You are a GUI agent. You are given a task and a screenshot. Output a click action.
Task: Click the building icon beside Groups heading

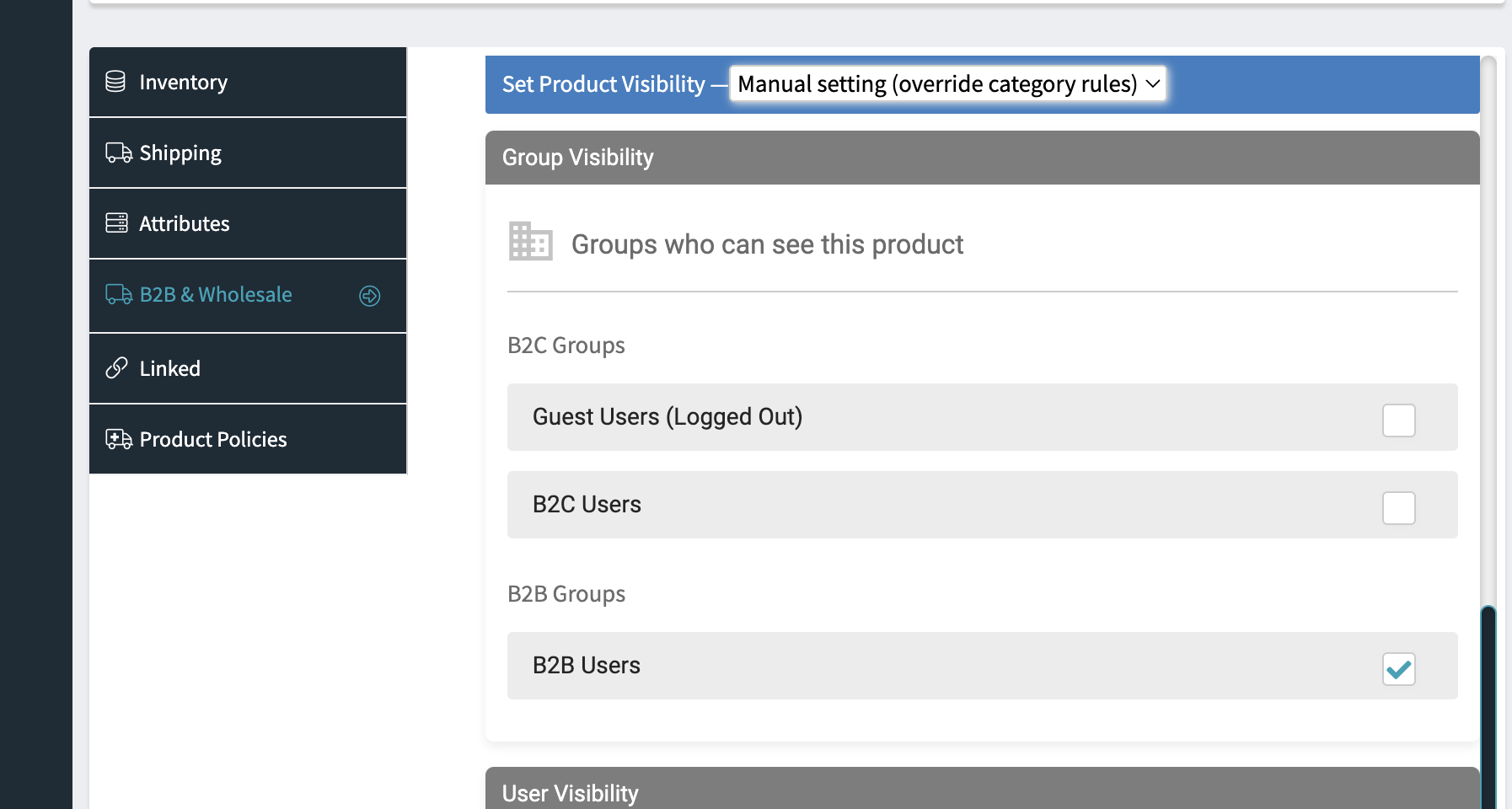pyautogui.click(x=530, y=241)
